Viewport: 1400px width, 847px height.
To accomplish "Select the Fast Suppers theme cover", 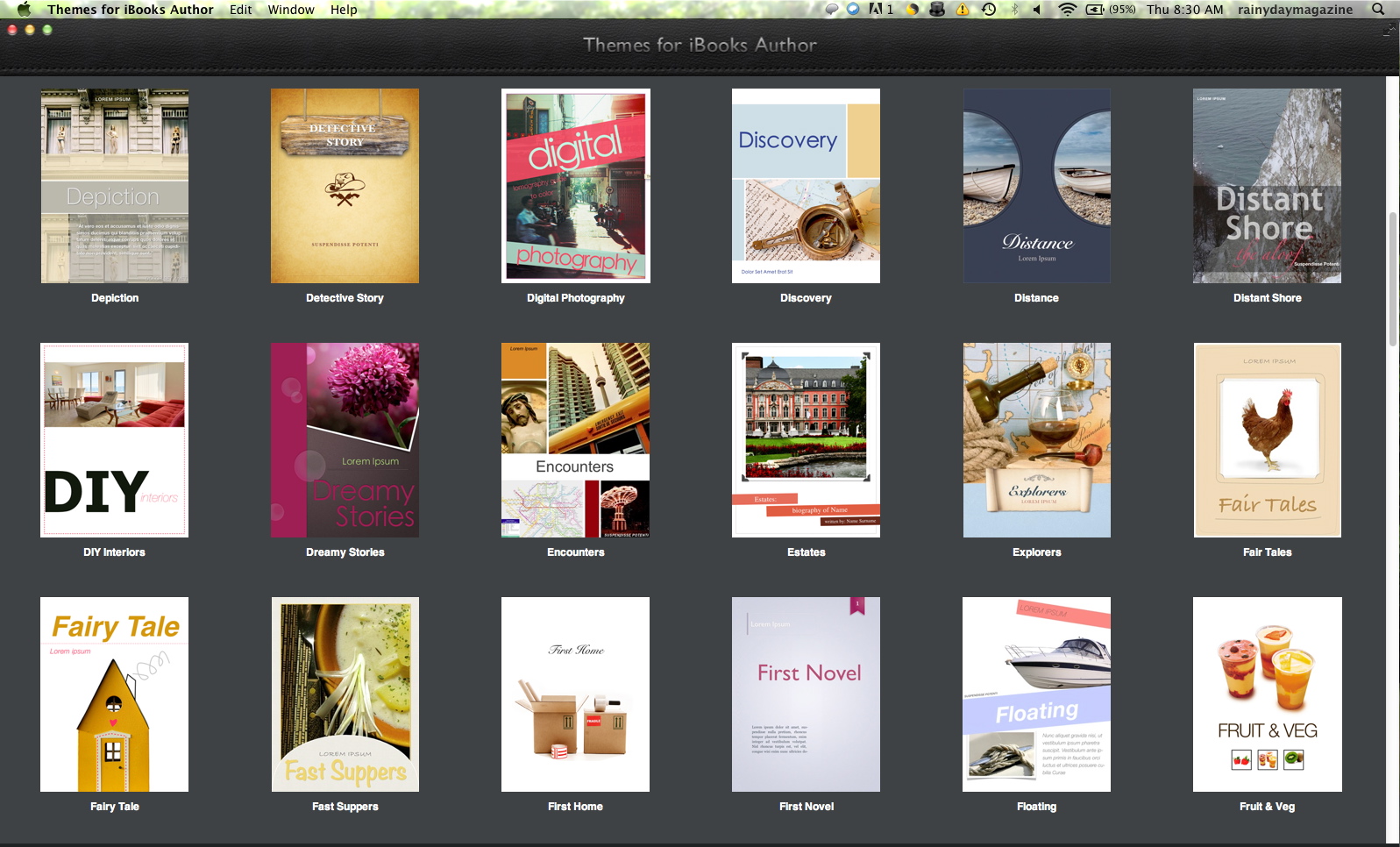I will click(345, 694).
